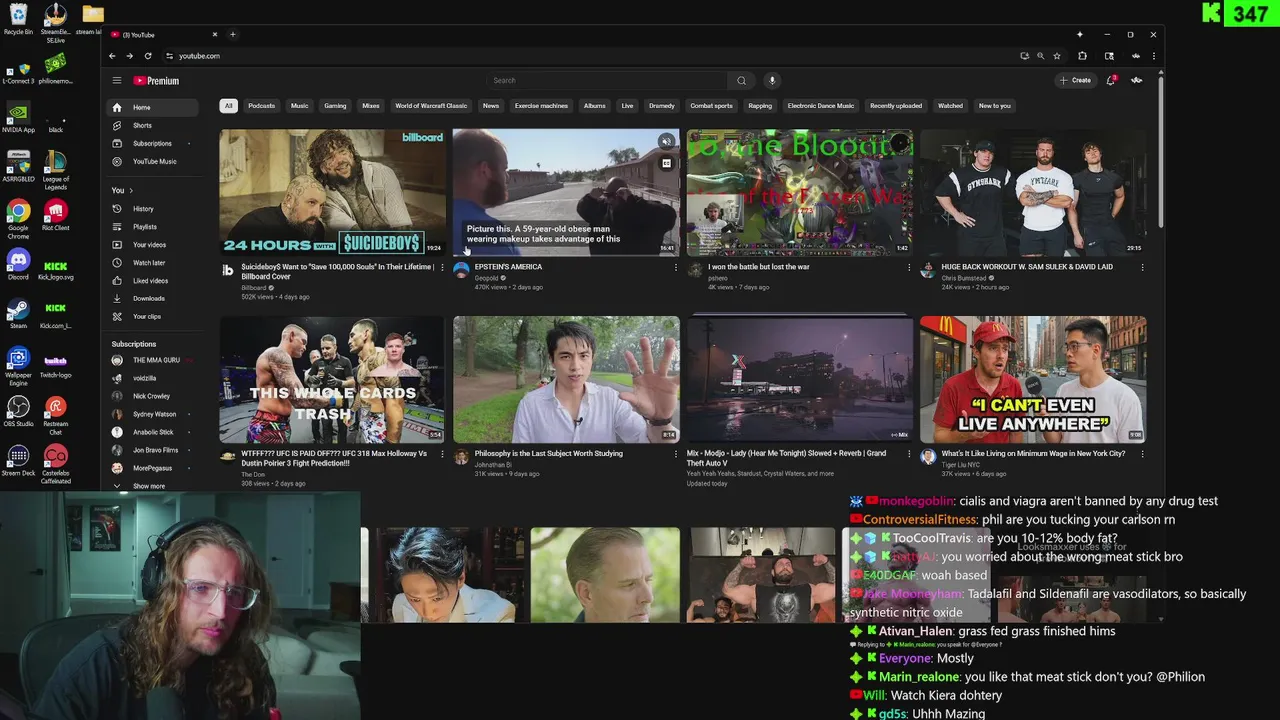Open options for Minimum Wage NYC video
This screenshot has width=1280, height=720.
tap(1142, 454)
